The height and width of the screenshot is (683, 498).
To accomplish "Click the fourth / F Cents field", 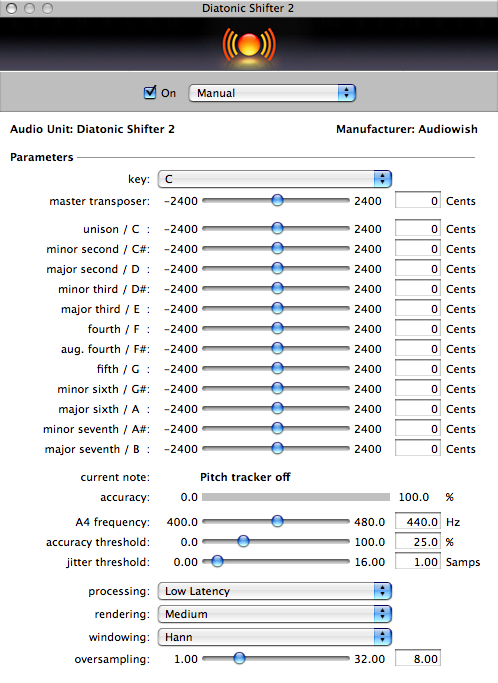I will [418, 329].
